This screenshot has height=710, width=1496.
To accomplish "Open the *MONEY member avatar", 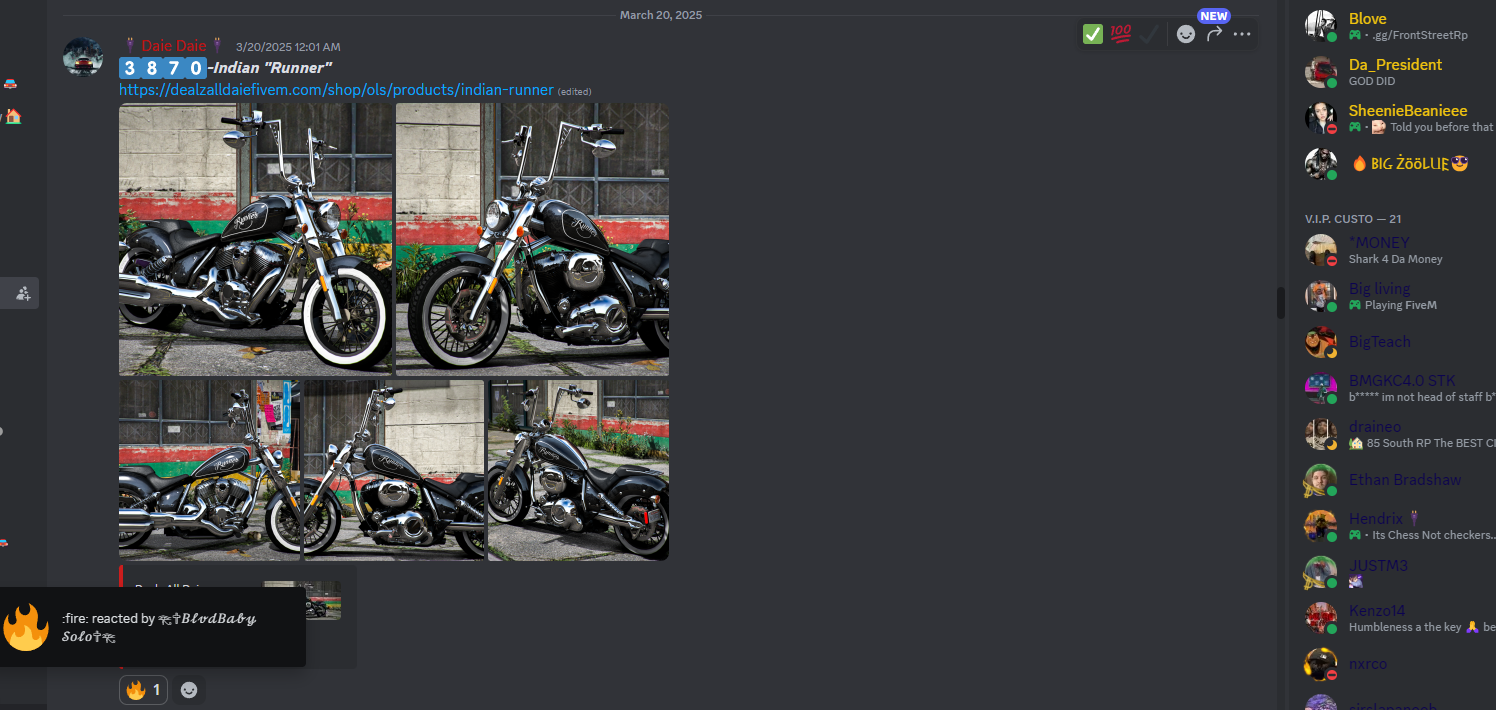I will click(x=1321, y=250).
